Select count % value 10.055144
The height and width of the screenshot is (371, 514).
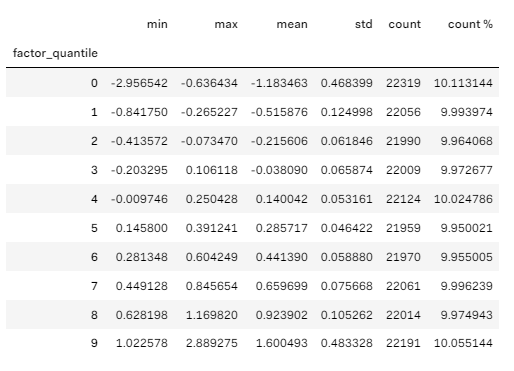click(463, 343)
